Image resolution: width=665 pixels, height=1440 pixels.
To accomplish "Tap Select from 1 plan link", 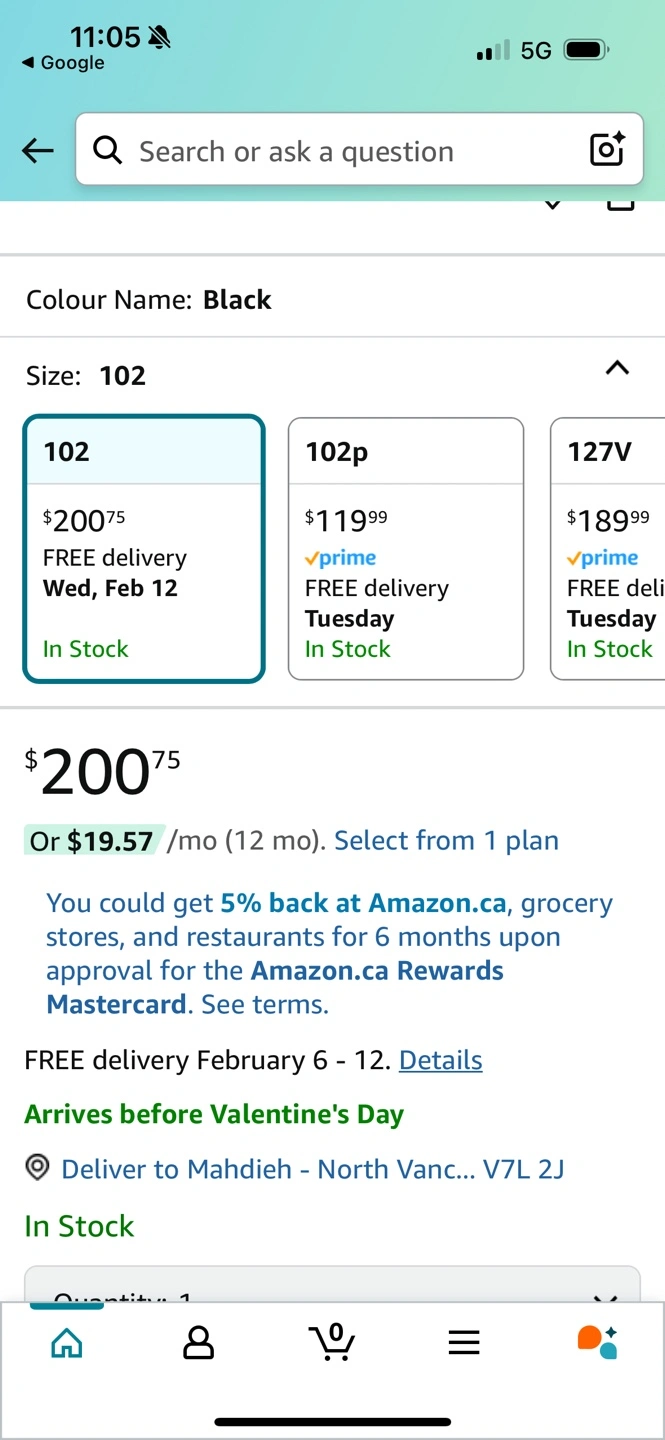I will point(446,841).
